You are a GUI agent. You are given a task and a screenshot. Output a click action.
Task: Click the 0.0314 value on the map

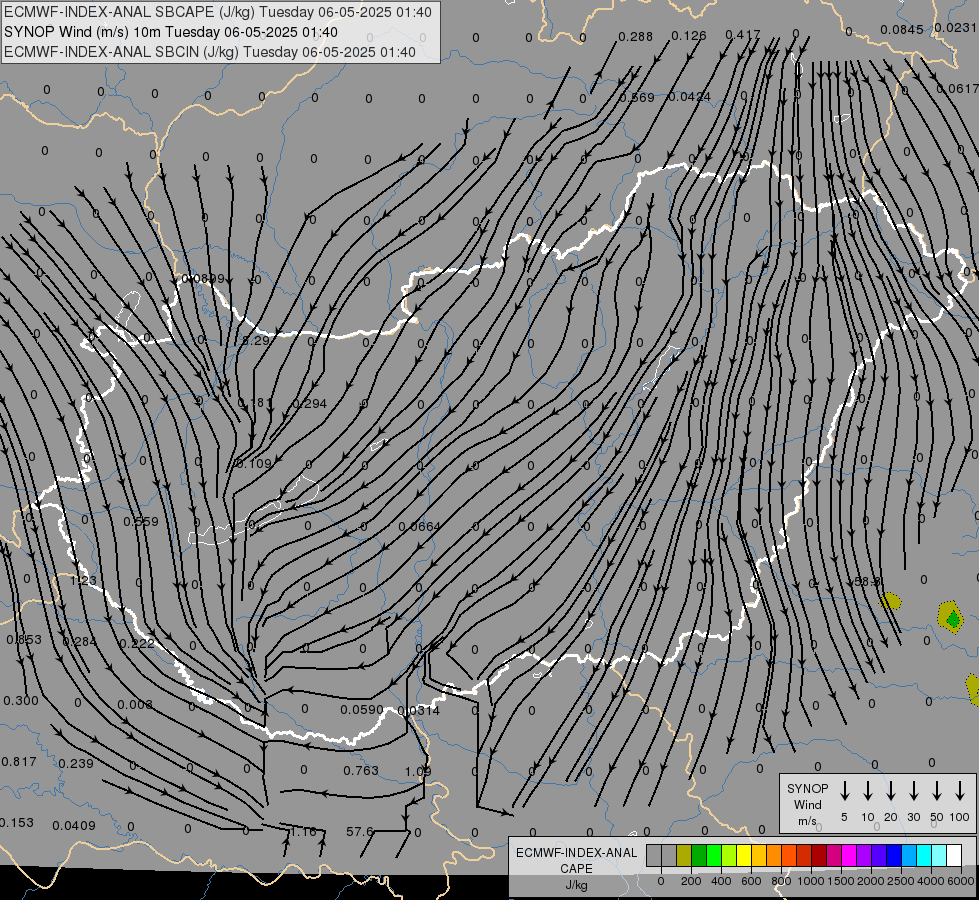tap(418, 710)
